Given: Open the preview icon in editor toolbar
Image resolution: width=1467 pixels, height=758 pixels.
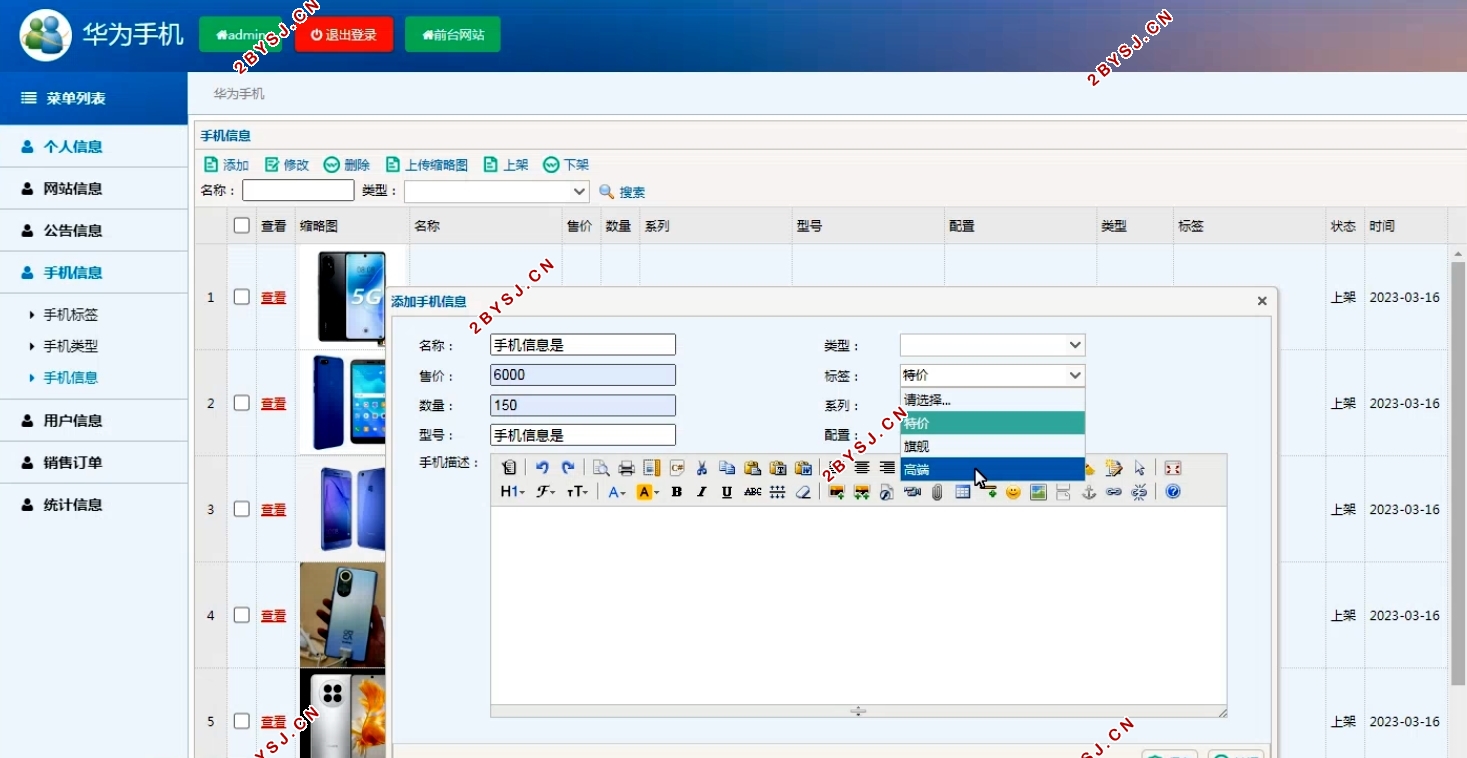Looking at the screenshot, I should [601, 467].
